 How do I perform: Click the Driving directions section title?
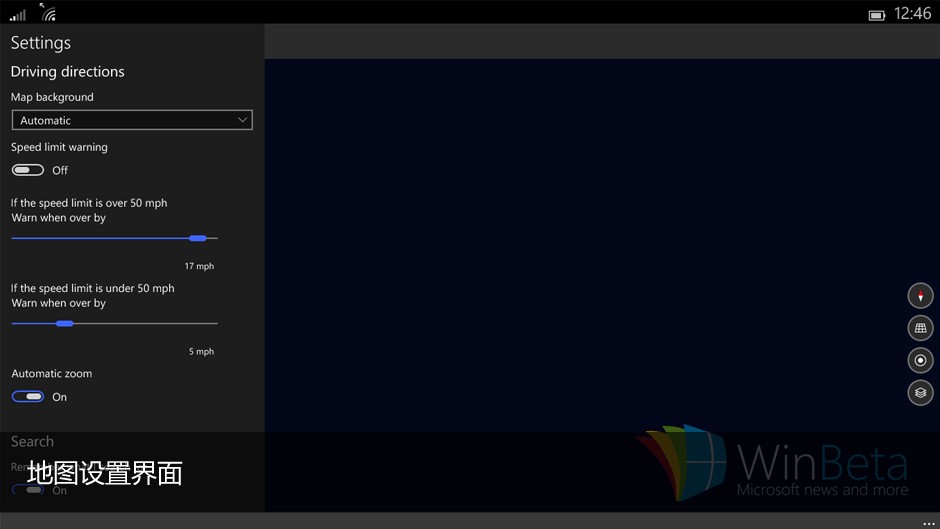click(68, 71)
